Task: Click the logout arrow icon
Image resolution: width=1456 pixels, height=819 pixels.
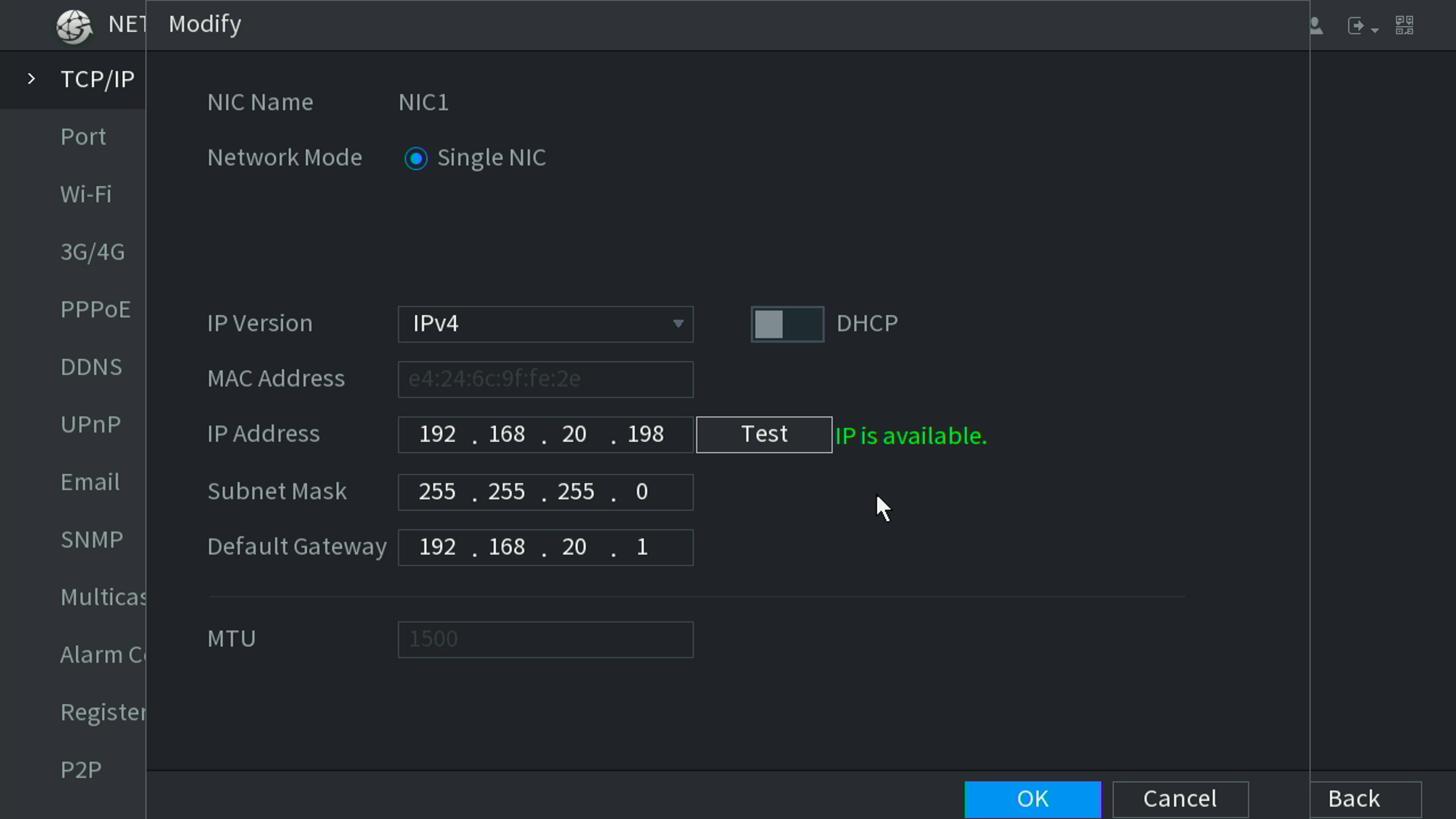Action: pyautogui.click(x=1356, y=26)
